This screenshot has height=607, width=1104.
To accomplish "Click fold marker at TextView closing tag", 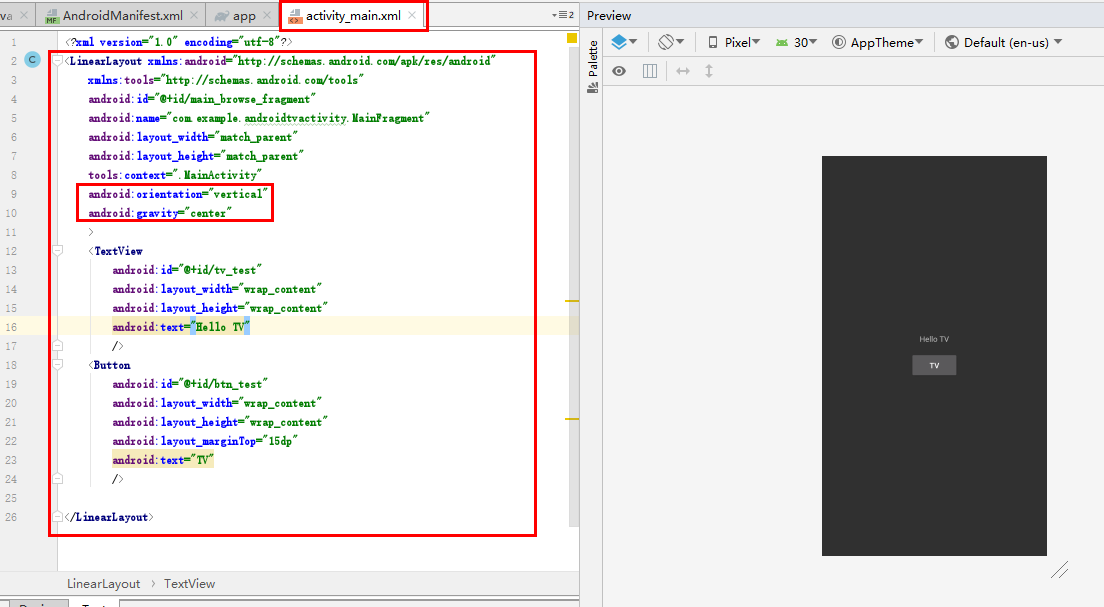I will pyautogui.click(x=58, y=346).
